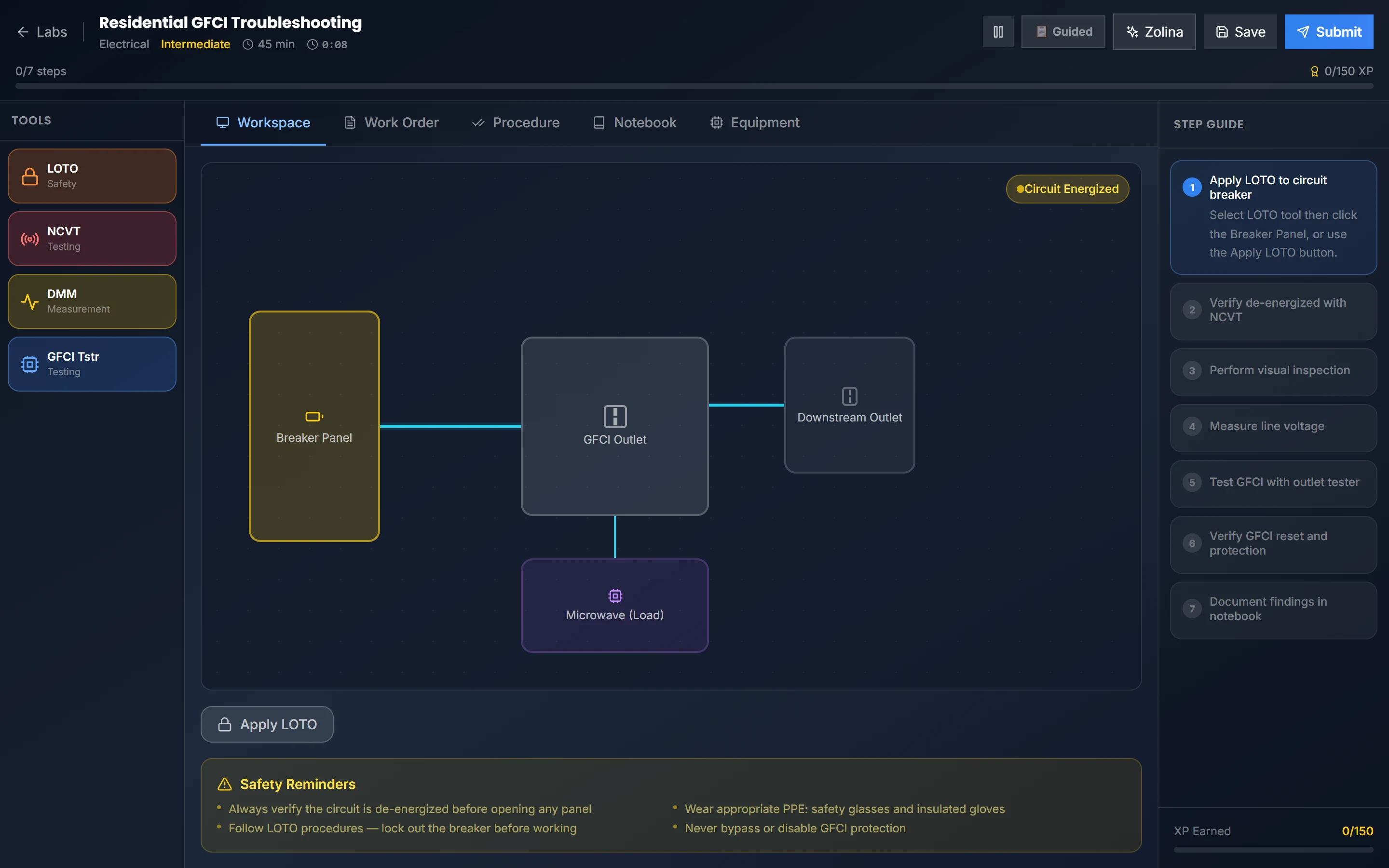This screenshot has width=1389, height=868.
Task: Click the Microwave (Load) node
Action: [615, 605]
